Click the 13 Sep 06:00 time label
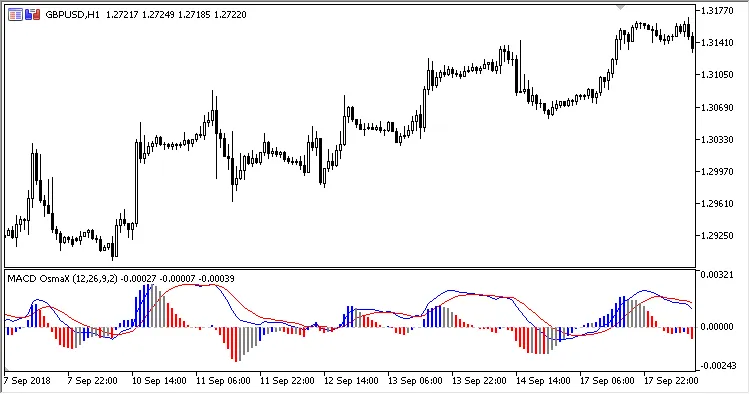The image size is (750, 394). point(415,381)
